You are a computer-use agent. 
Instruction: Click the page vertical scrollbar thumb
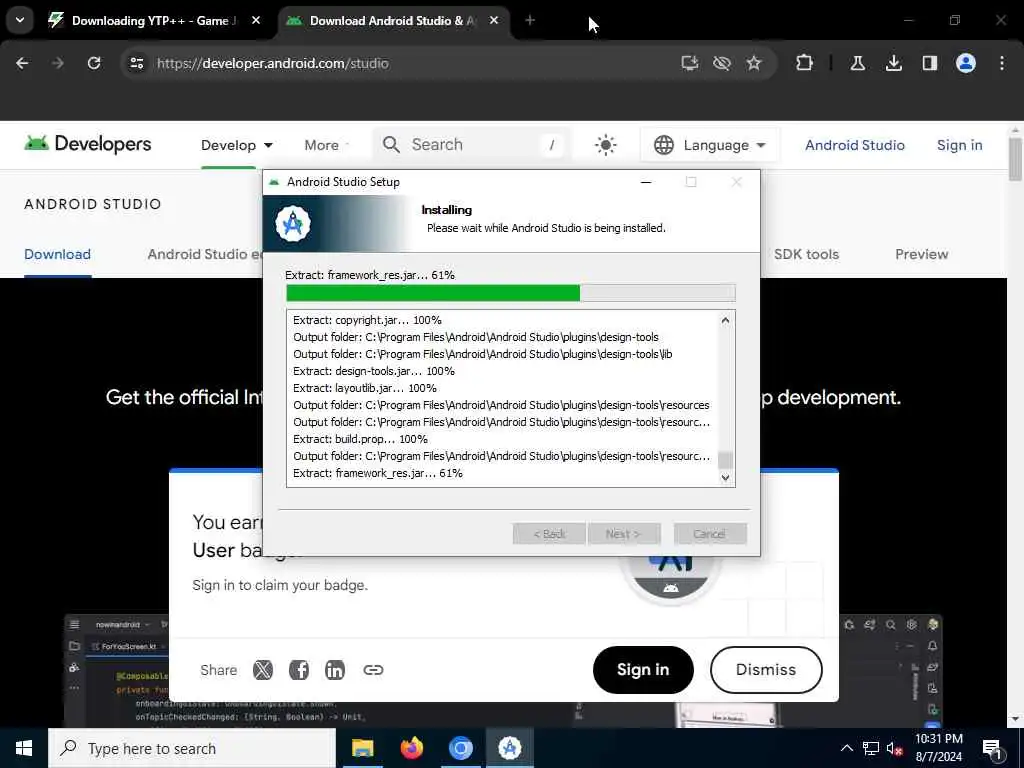pos(1015,159)
